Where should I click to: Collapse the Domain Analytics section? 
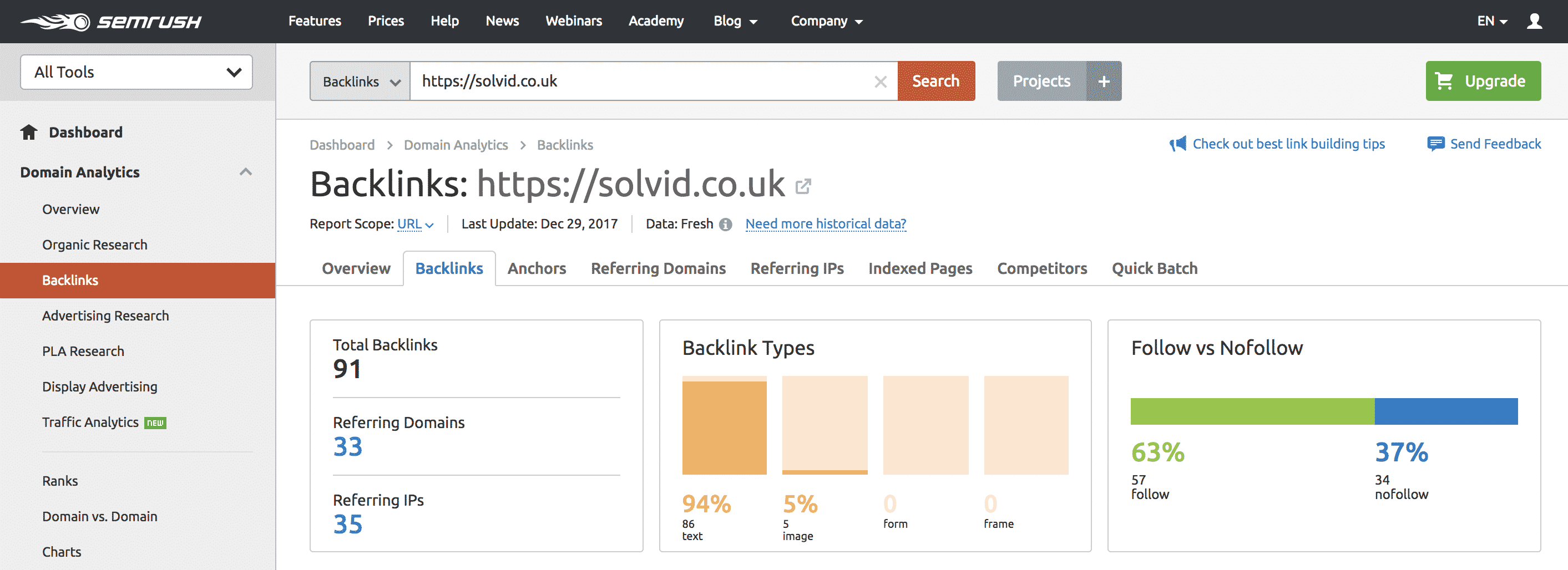coord(245,172)
